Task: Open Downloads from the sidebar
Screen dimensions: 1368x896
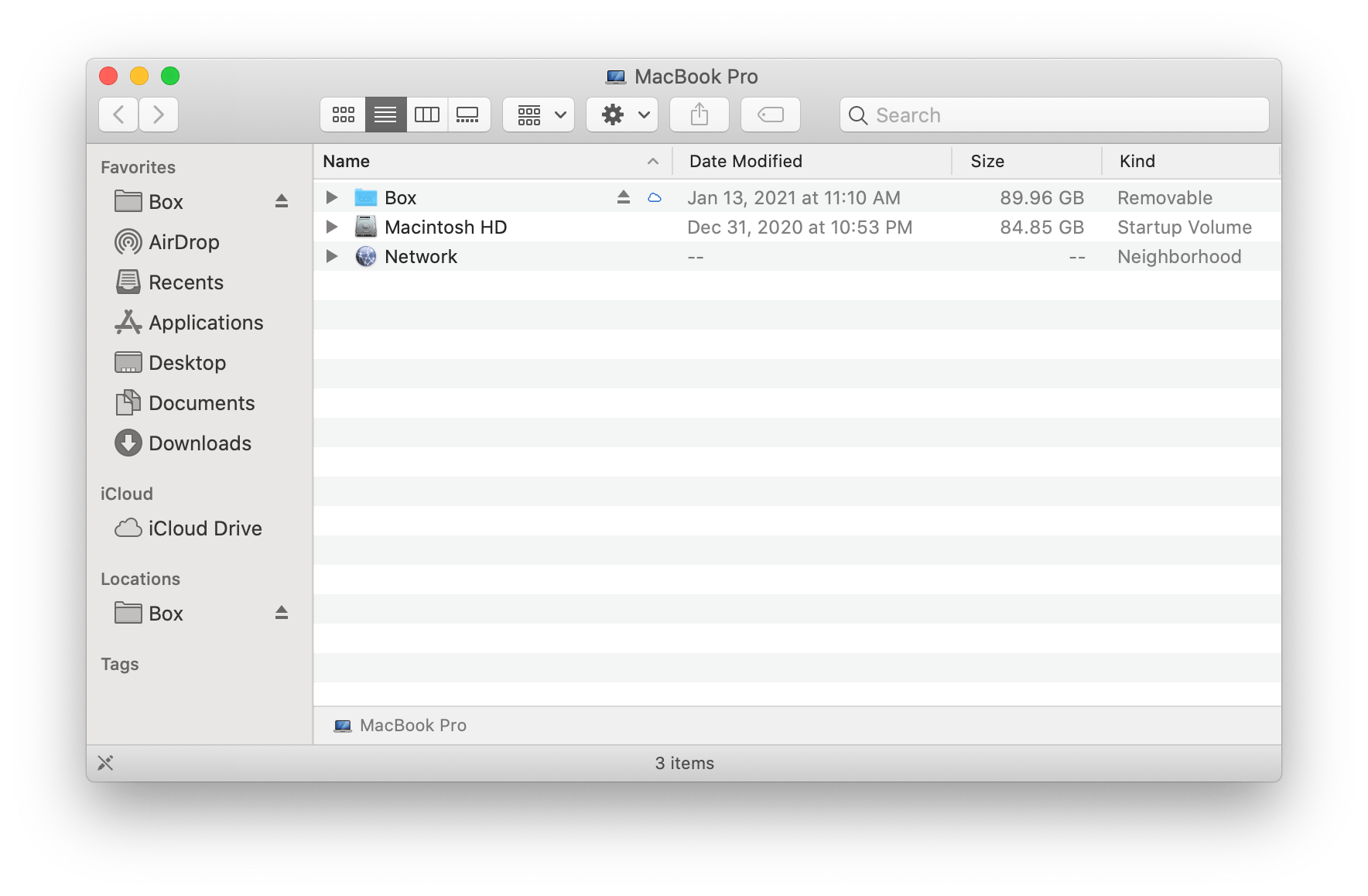Action: 200,443
